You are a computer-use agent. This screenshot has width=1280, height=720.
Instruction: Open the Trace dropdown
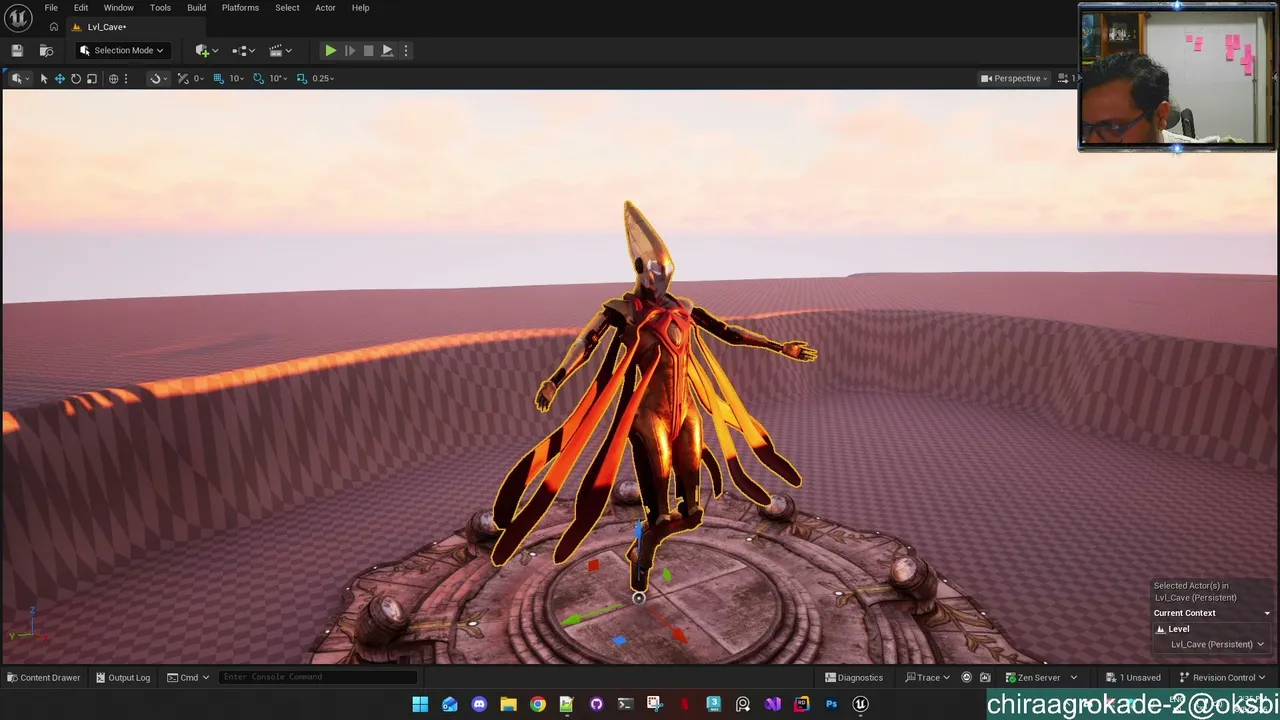tap(927, 677)
